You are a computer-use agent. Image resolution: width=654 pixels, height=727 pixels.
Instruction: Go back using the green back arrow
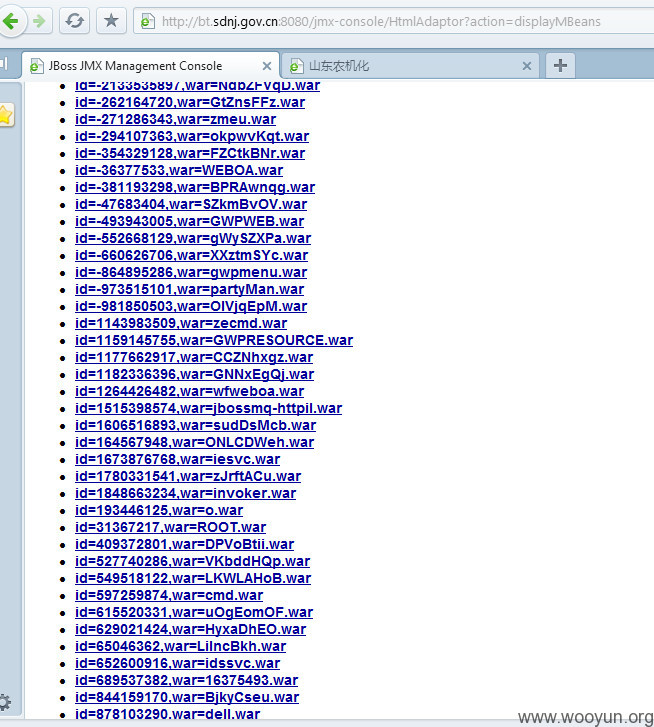[10, 21]
